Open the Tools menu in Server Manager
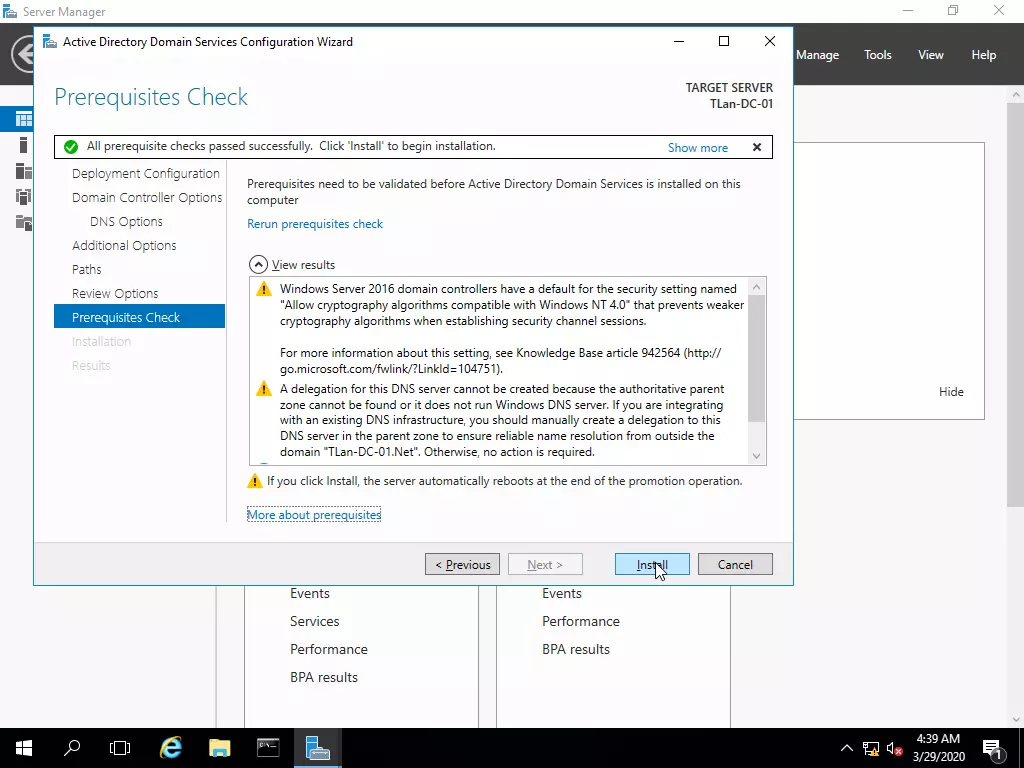1024x768 pixels. (x=877, y=55)
